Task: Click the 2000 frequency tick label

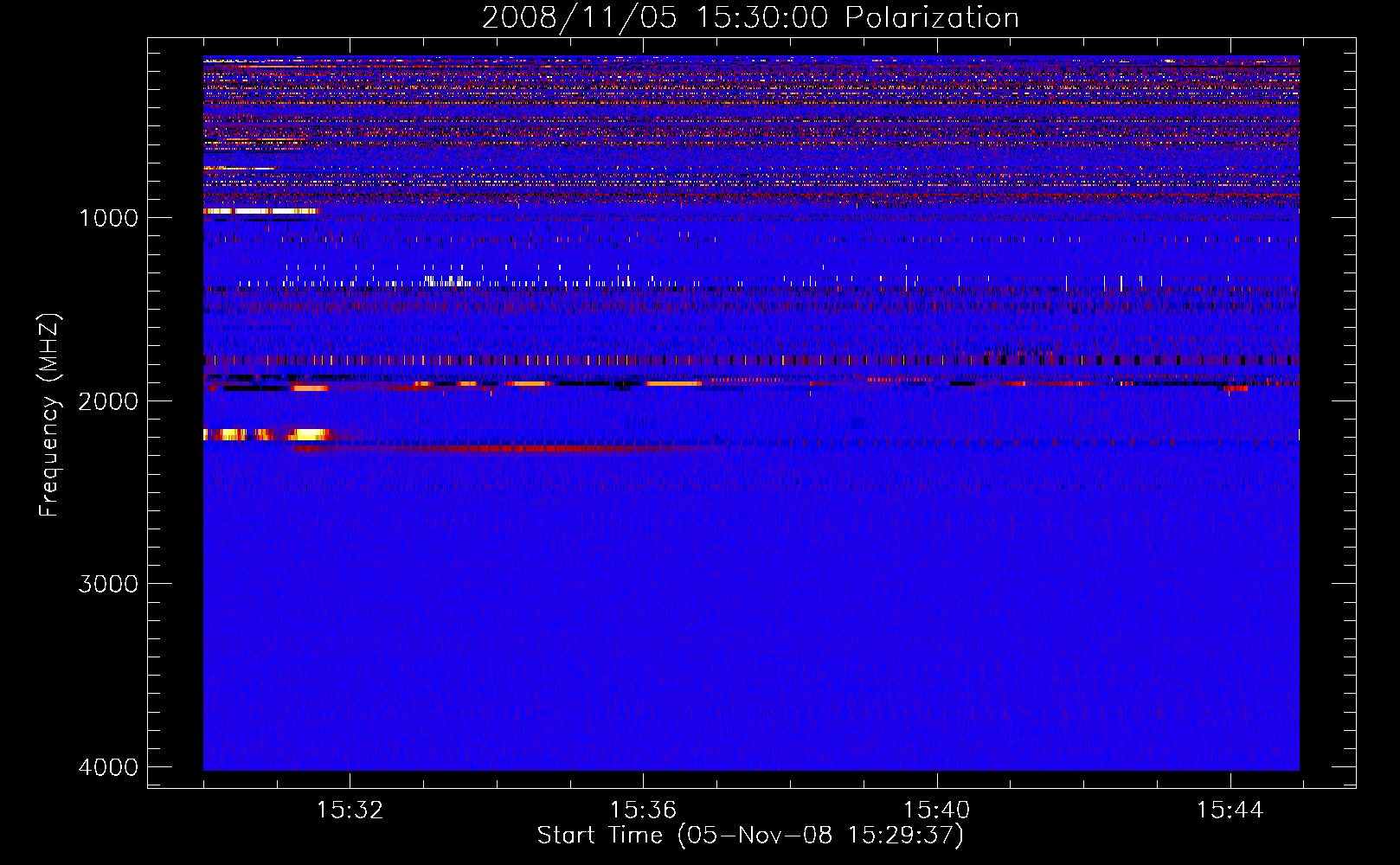Action: point(108,400)
